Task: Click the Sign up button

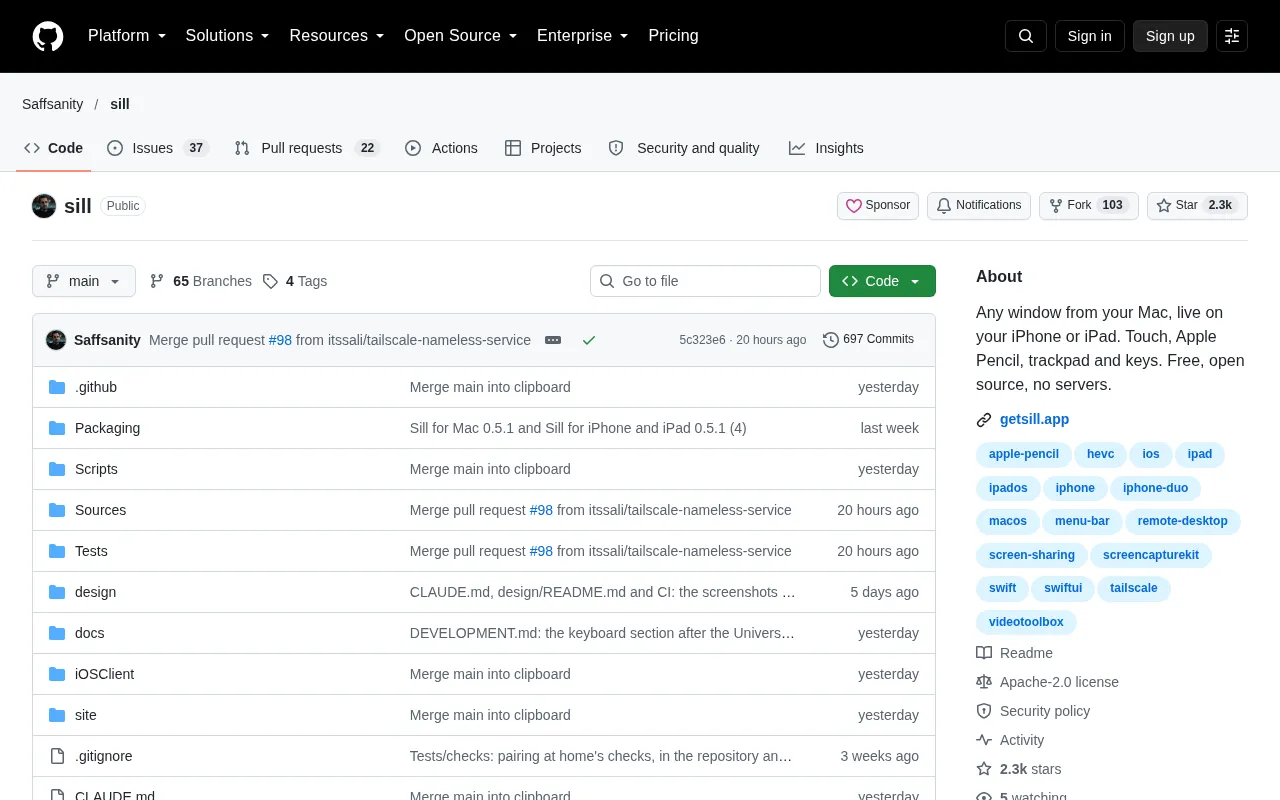Action: (1170, 36)
